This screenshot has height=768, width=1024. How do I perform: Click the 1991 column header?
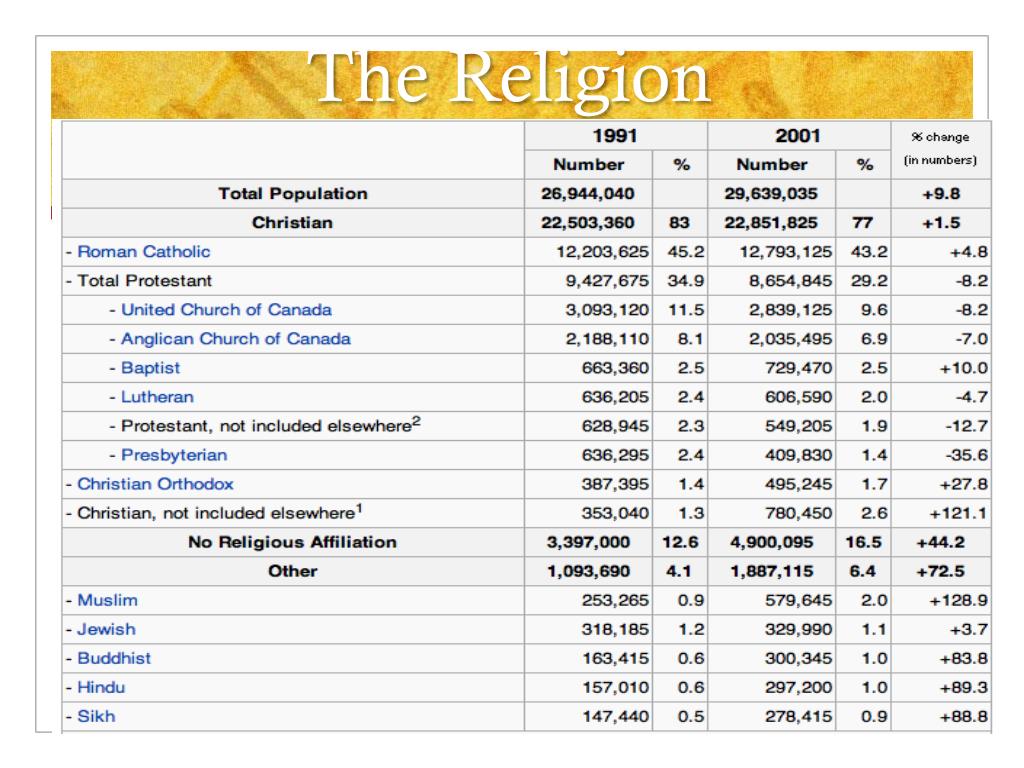[615, 136]
